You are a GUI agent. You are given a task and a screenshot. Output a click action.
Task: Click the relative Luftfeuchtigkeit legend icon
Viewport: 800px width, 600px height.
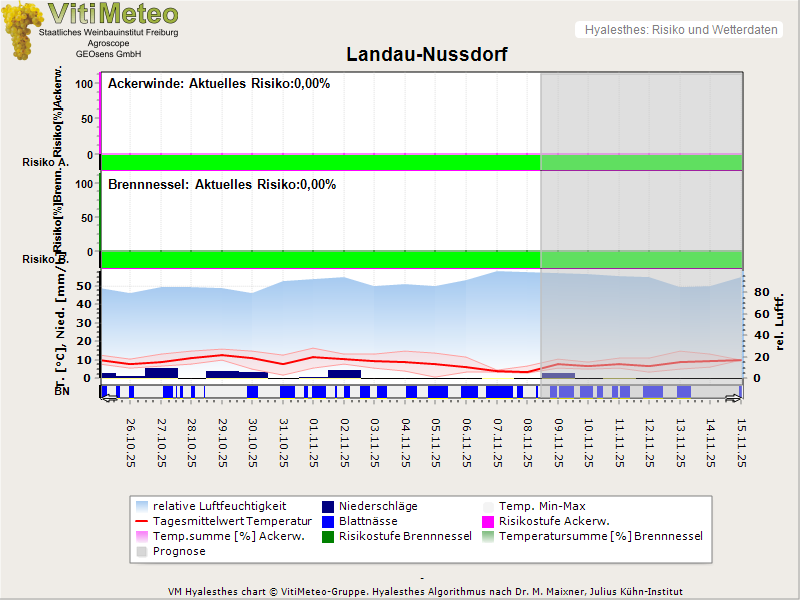pos(141,506)
